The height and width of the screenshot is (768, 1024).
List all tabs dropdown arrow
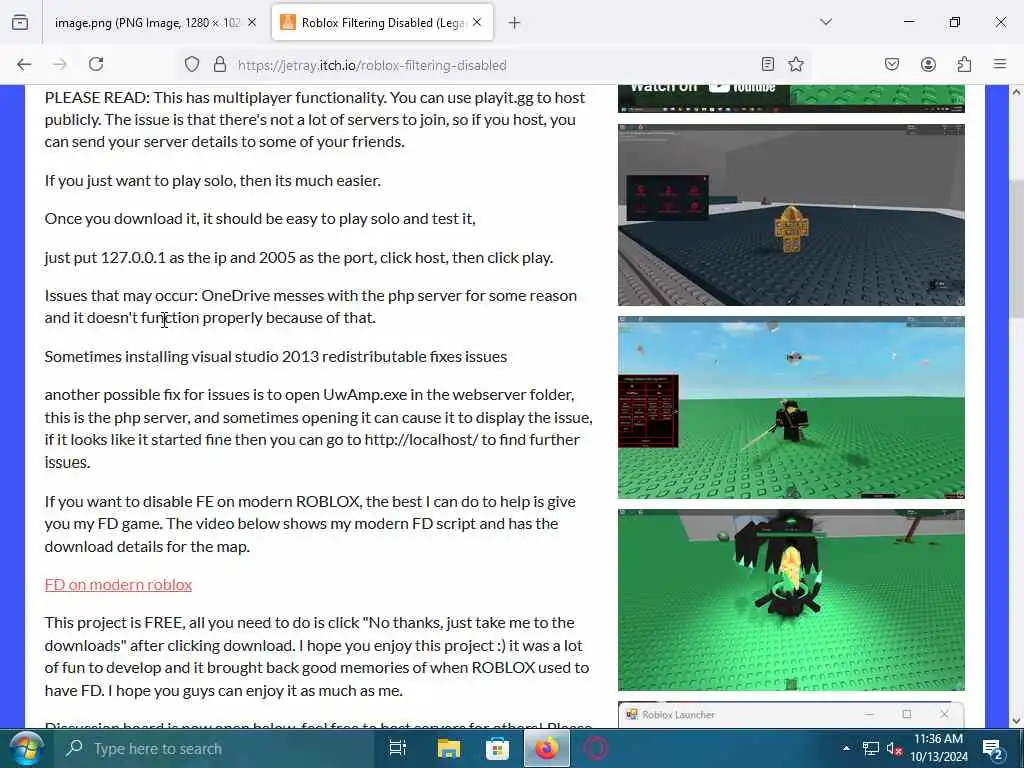[826, 22]
